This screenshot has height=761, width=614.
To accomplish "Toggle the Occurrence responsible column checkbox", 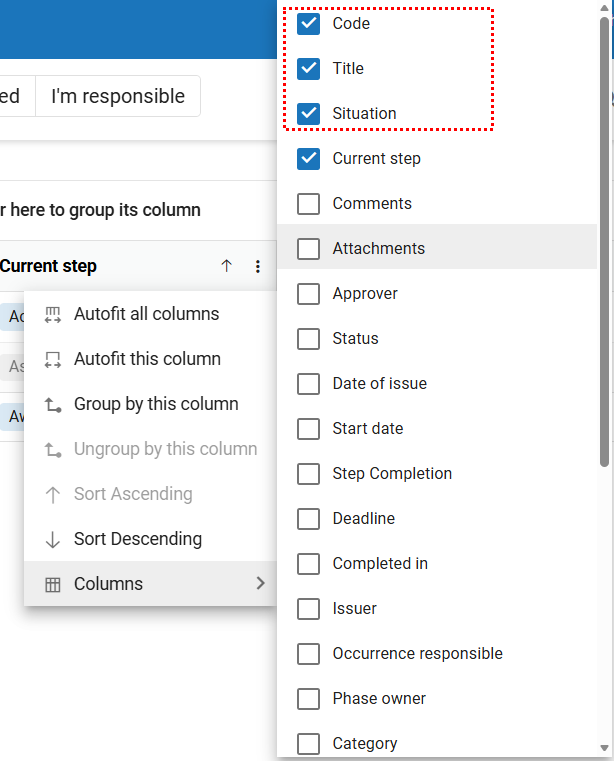I will (309, 653).
